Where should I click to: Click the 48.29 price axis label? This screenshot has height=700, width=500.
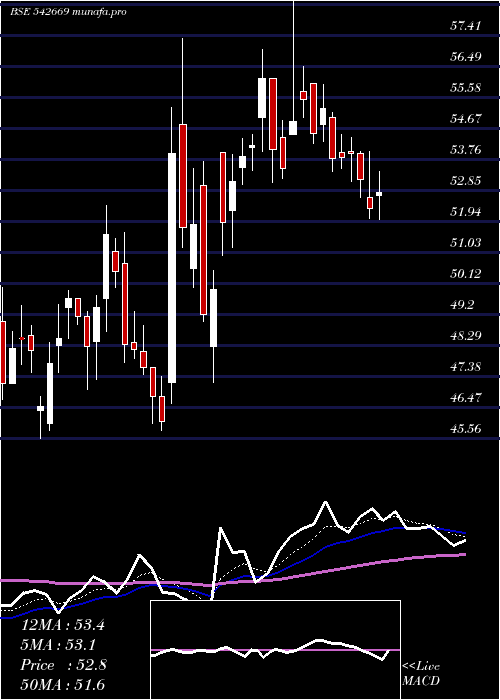pos(465,336)
